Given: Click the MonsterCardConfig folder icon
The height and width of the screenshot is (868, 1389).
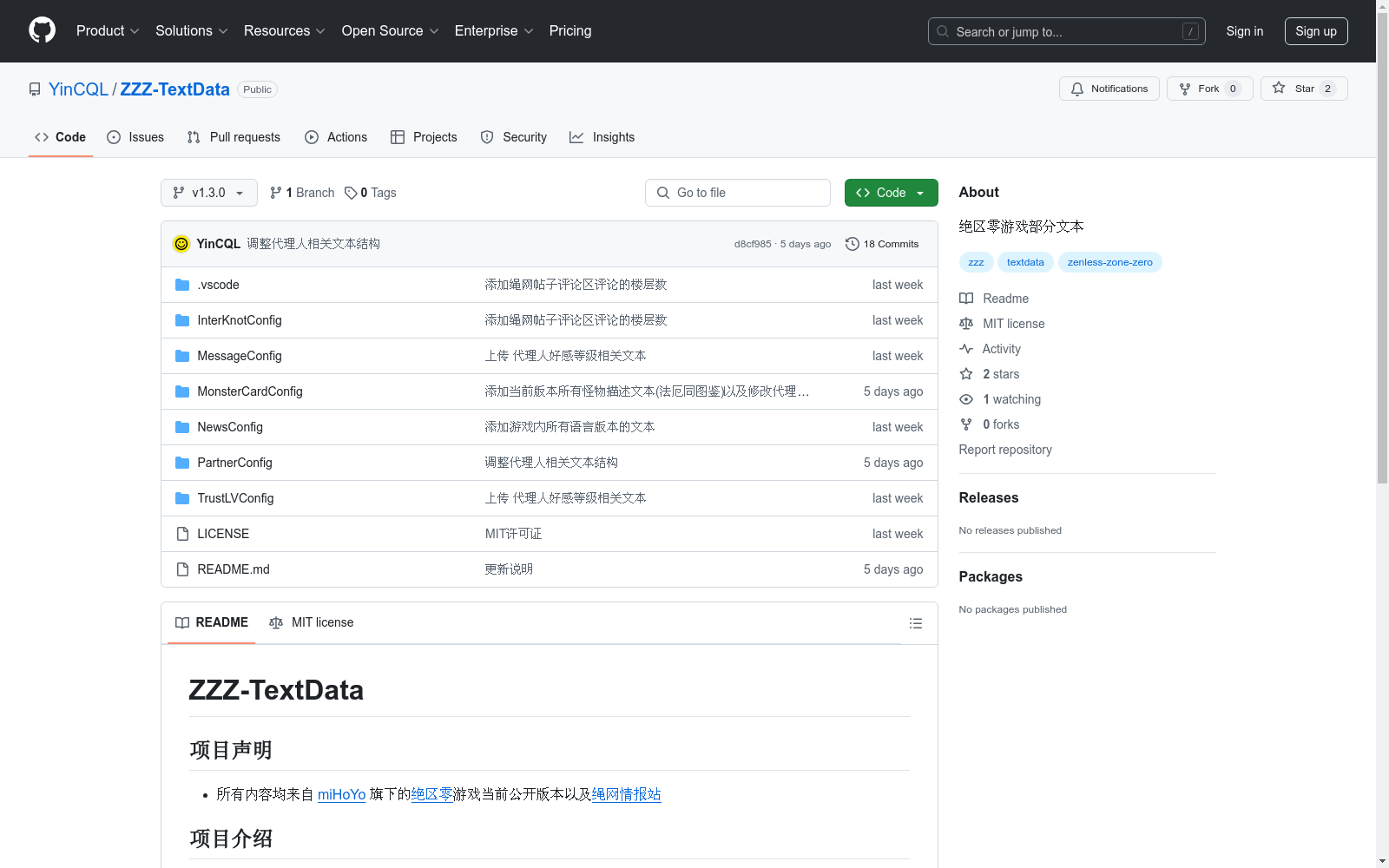Looking at the screenshot, I should point(182,391).
